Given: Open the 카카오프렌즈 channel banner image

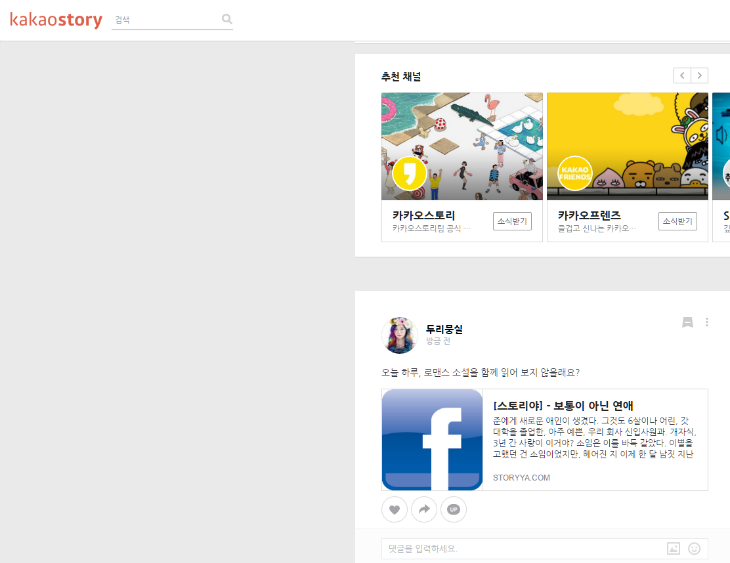Looking at the screenshot, I should point(628,146).
